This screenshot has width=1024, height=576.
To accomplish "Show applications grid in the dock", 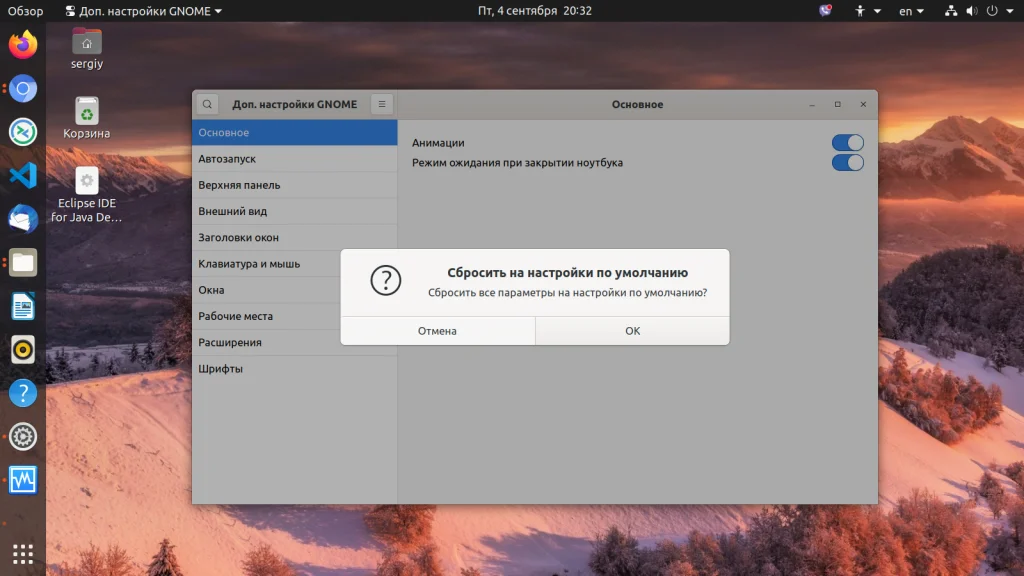I will point(23,554).
